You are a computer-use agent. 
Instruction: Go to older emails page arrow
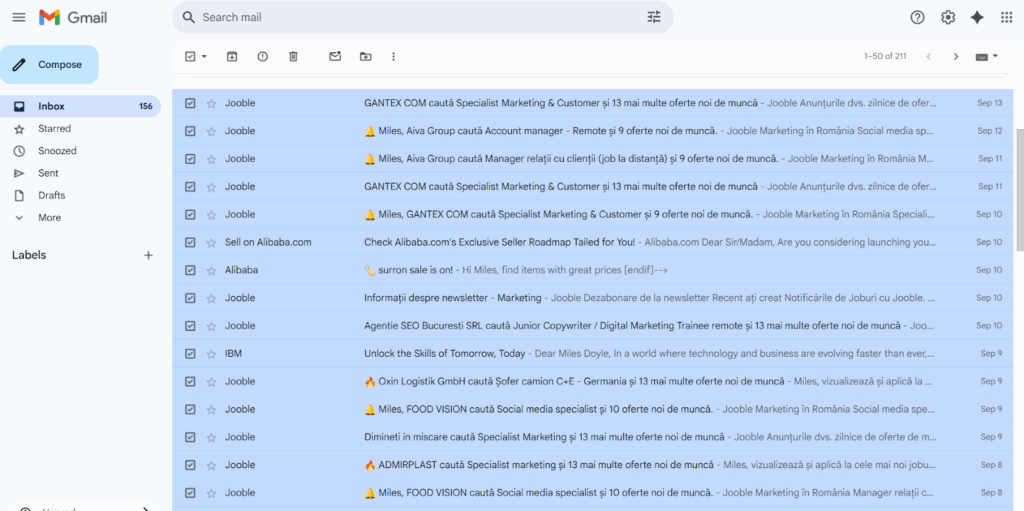[x=956, y=57]
